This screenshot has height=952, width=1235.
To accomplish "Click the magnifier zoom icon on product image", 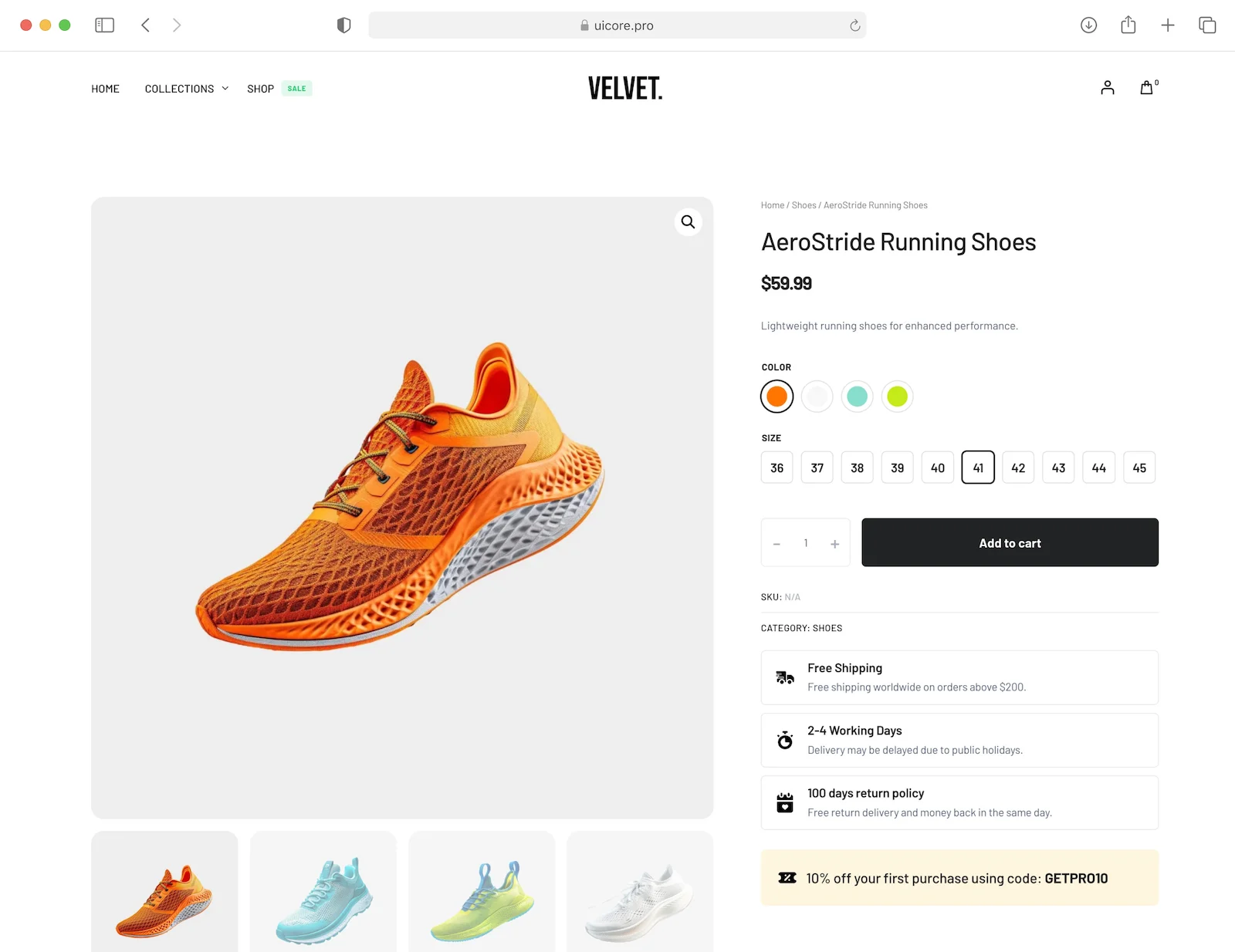I will pyautogui.click(x=688, y=222).
